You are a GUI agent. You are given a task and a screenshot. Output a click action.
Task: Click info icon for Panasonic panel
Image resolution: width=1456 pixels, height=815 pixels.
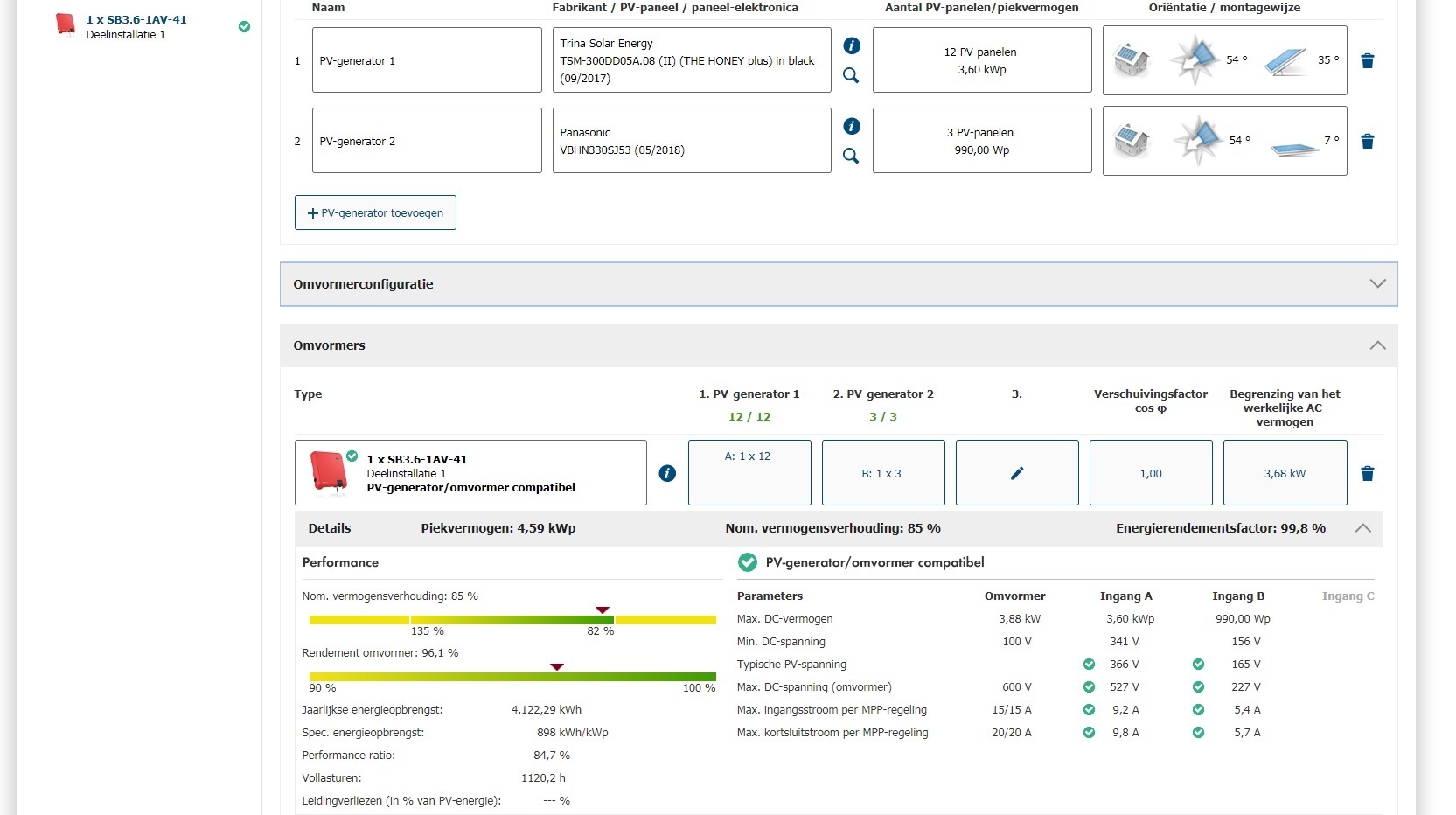(x=852, y=126)
